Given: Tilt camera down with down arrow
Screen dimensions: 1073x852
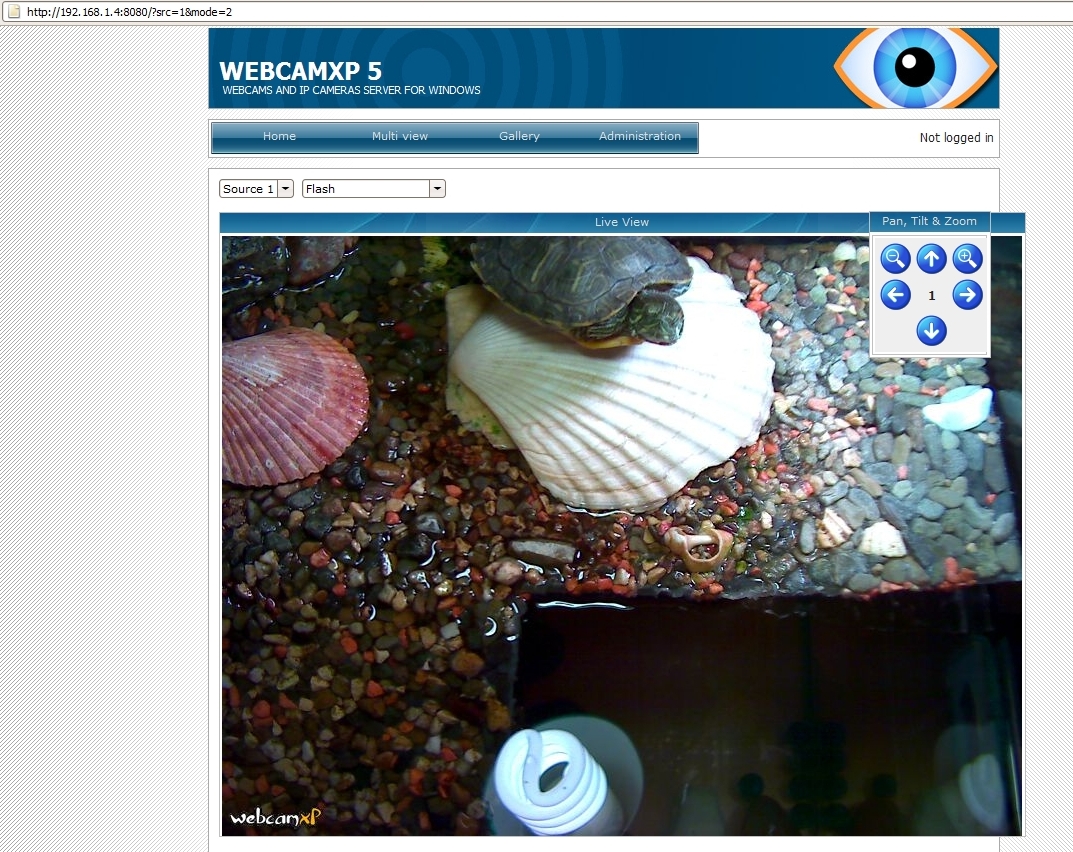Looking at the screenshot, I should [931, 331].
